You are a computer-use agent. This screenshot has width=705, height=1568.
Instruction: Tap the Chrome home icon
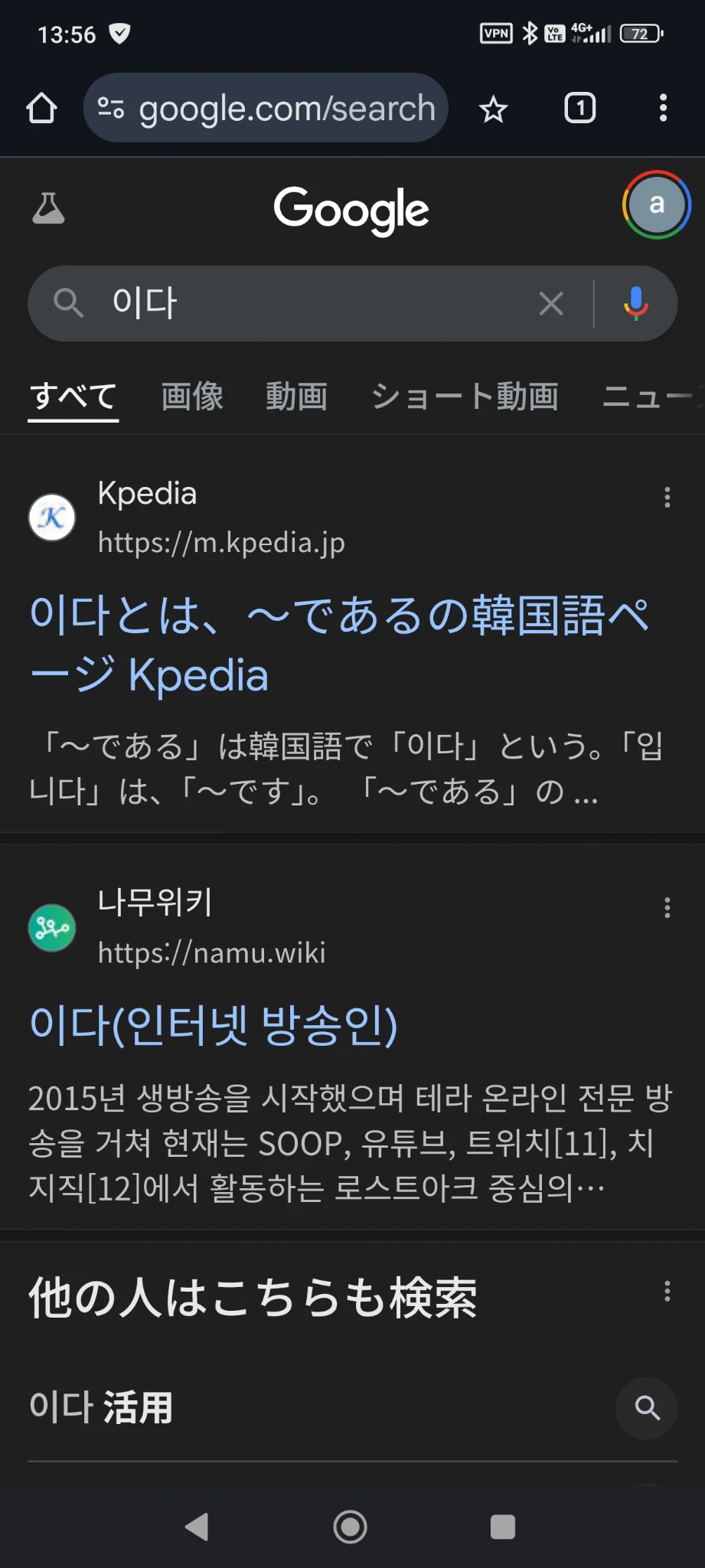pos(42,109)
